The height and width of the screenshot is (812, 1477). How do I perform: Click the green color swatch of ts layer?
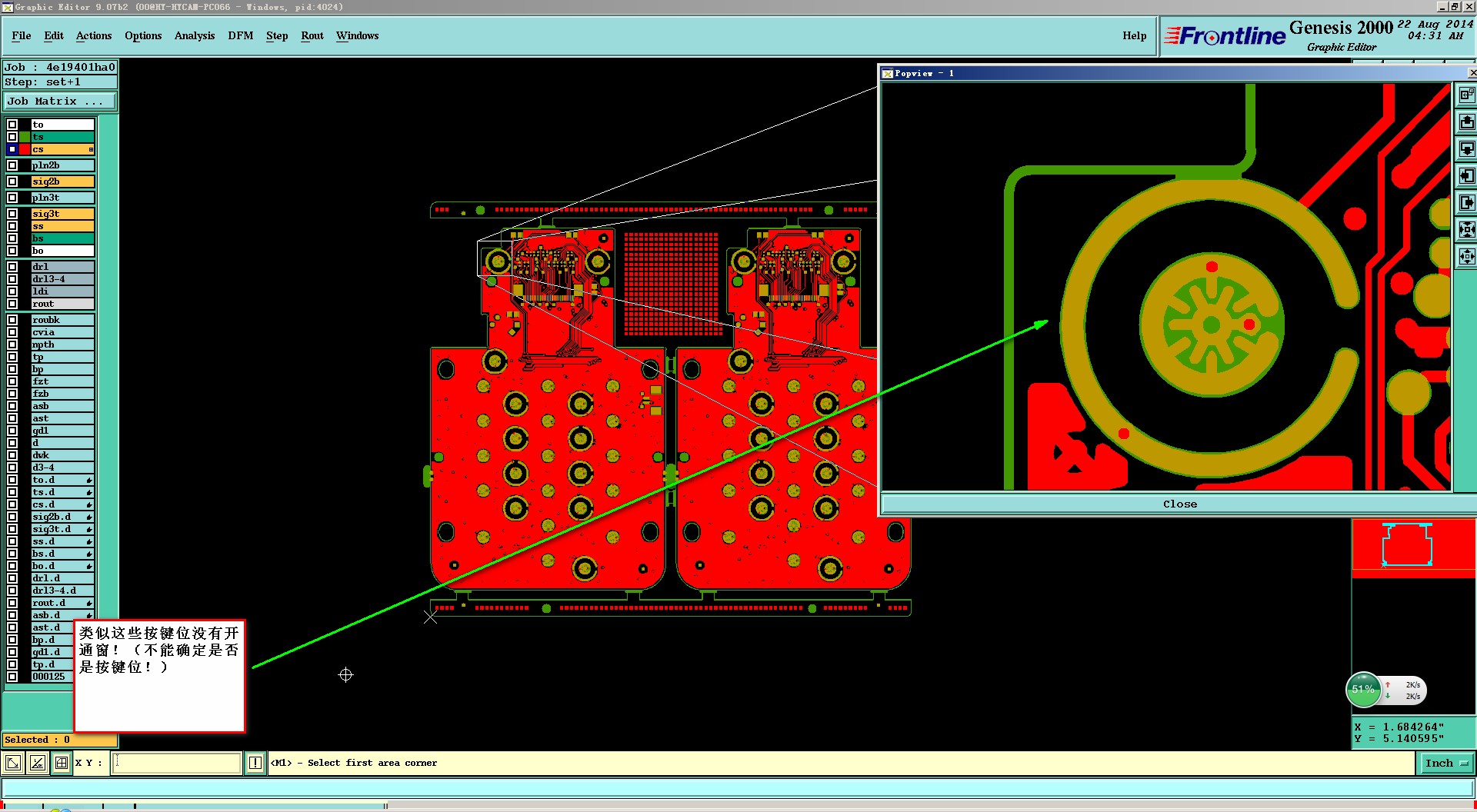(25, 137)
